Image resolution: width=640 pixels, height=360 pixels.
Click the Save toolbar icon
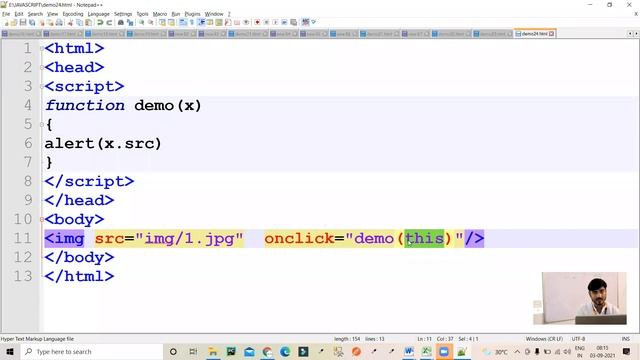[x=23, y=22]
